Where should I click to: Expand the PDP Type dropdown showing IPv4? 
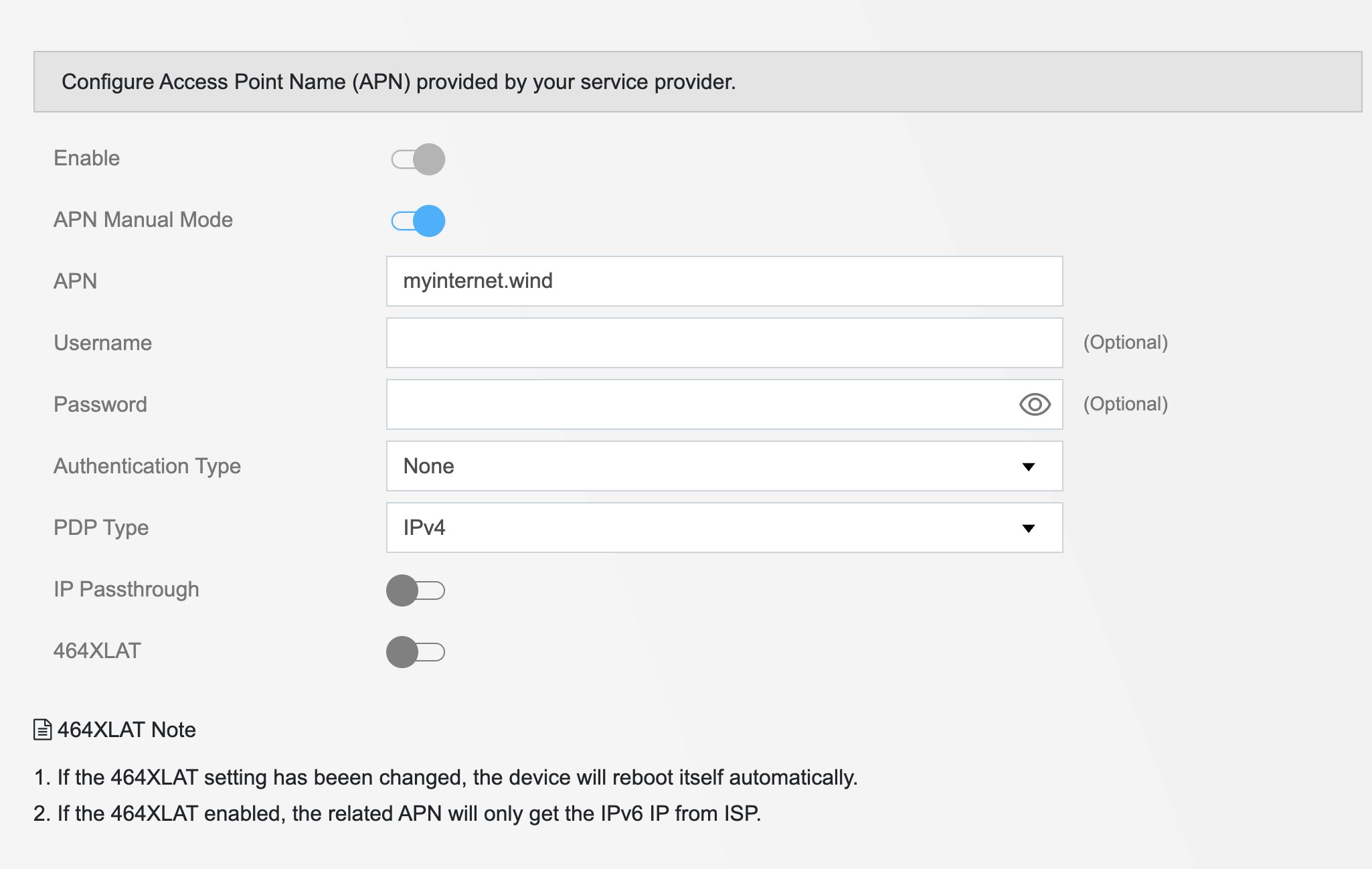coord(724,528)
